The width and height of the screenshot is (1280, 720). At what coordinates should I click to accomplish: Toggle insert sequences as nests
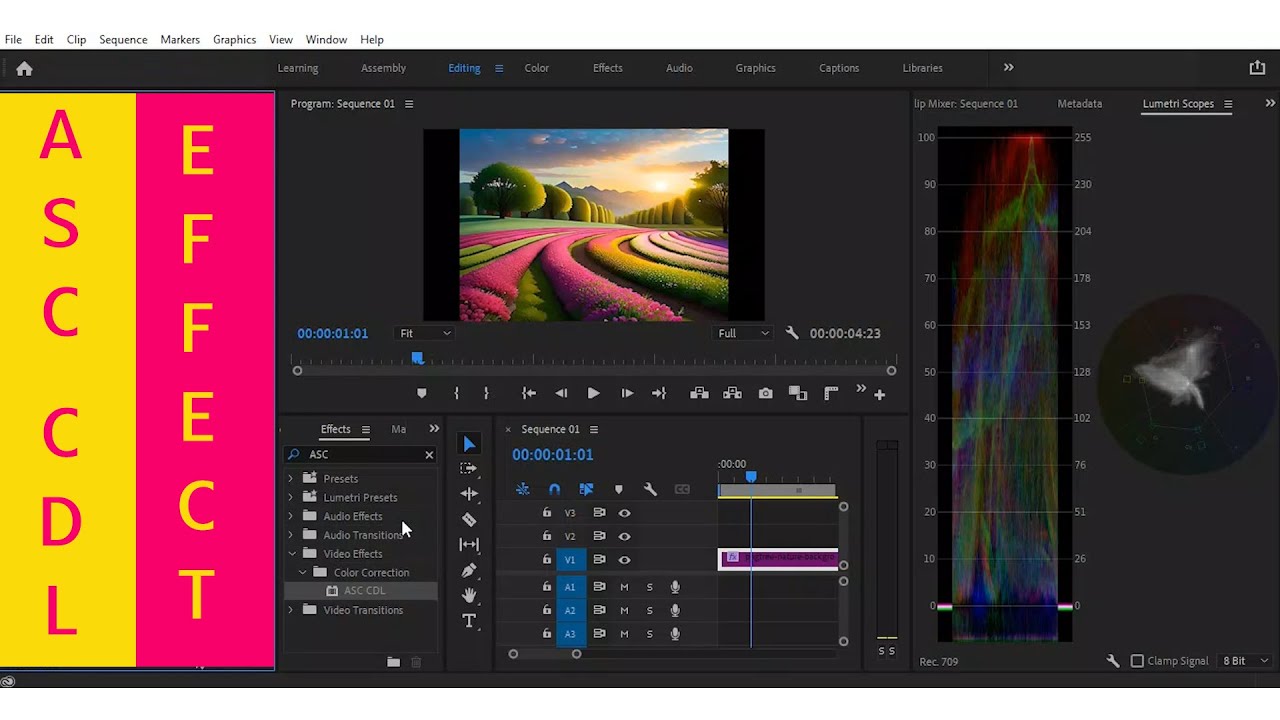[522, 489]
